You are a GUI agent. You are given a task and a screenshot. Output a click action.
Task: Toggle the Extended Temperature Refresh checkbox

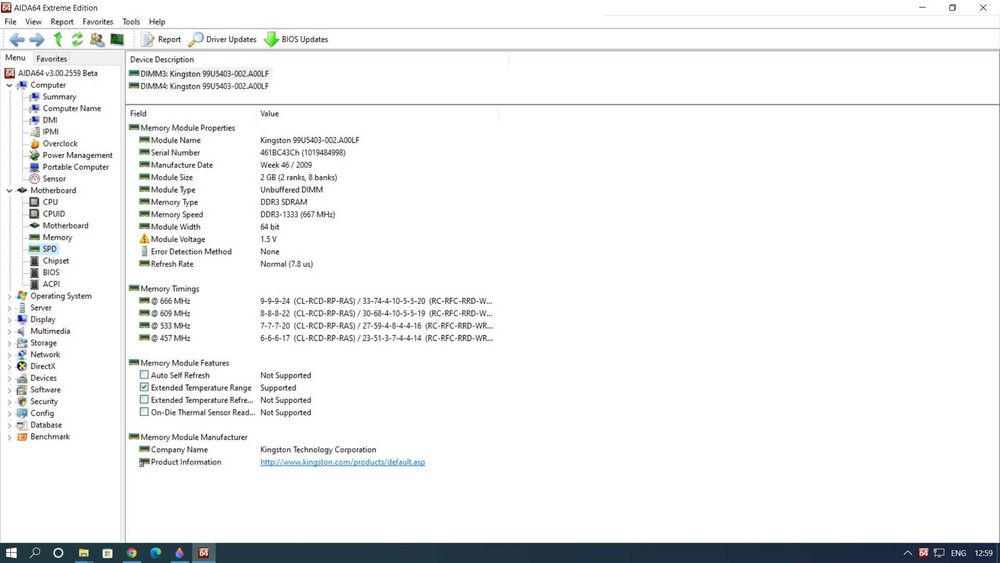coord(144,400)
